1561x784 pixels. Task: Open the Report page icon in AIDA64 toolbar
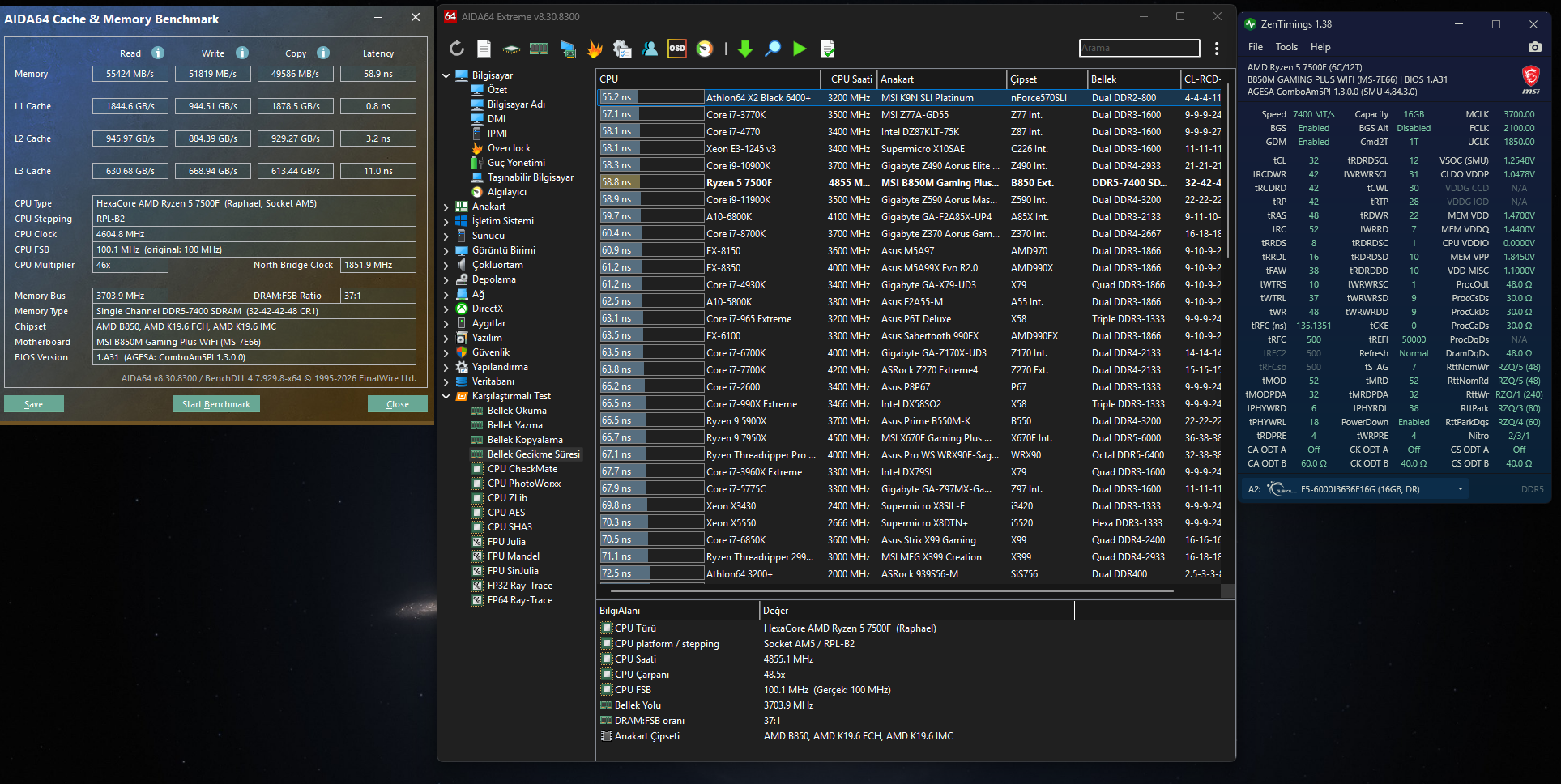(484, 49)
